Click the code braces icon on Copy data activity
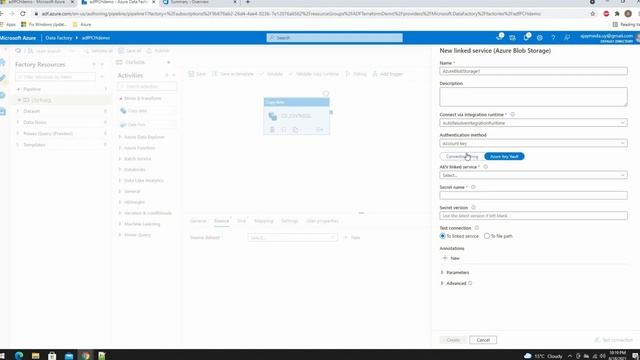Viewport: 640px width, 360px height. coord(284,129)
